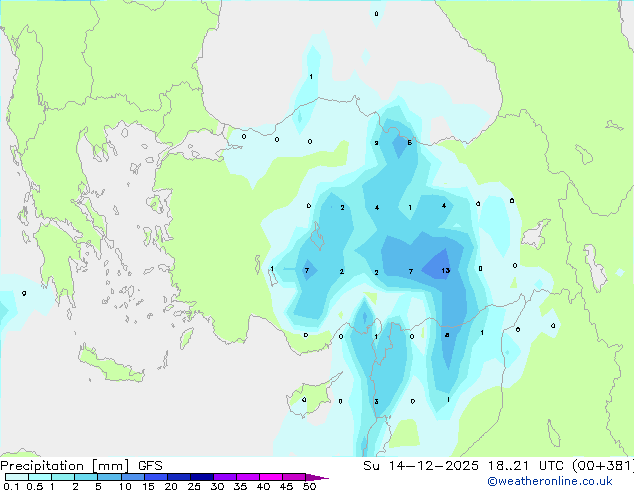Click the 0.1–0.5 mm lightest legend swatch
The image size is (634, 490).
pos(17,477)
